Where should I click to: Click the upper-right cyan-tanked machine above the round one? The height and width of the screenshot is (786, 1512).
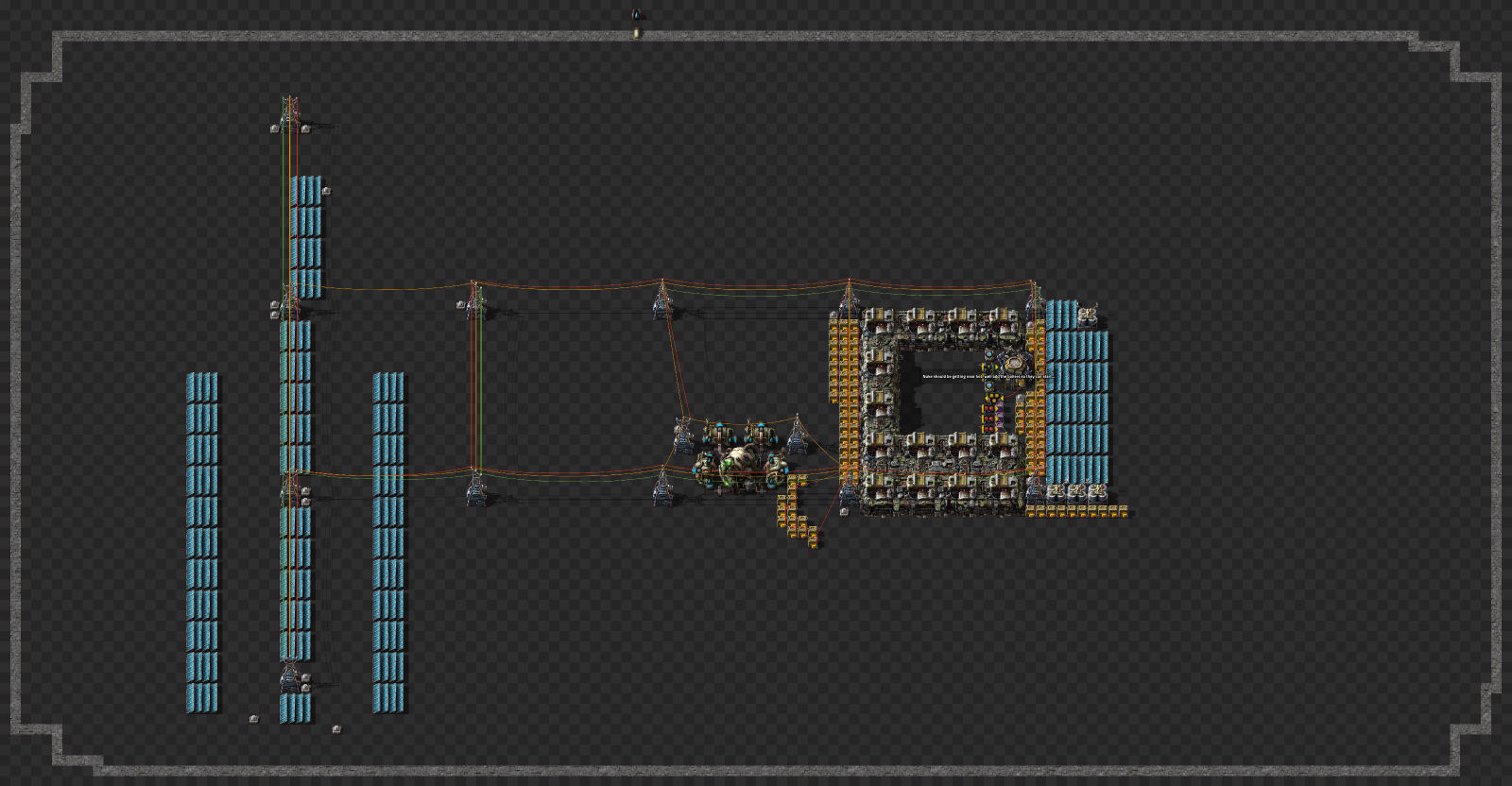[x=761, y=436]
